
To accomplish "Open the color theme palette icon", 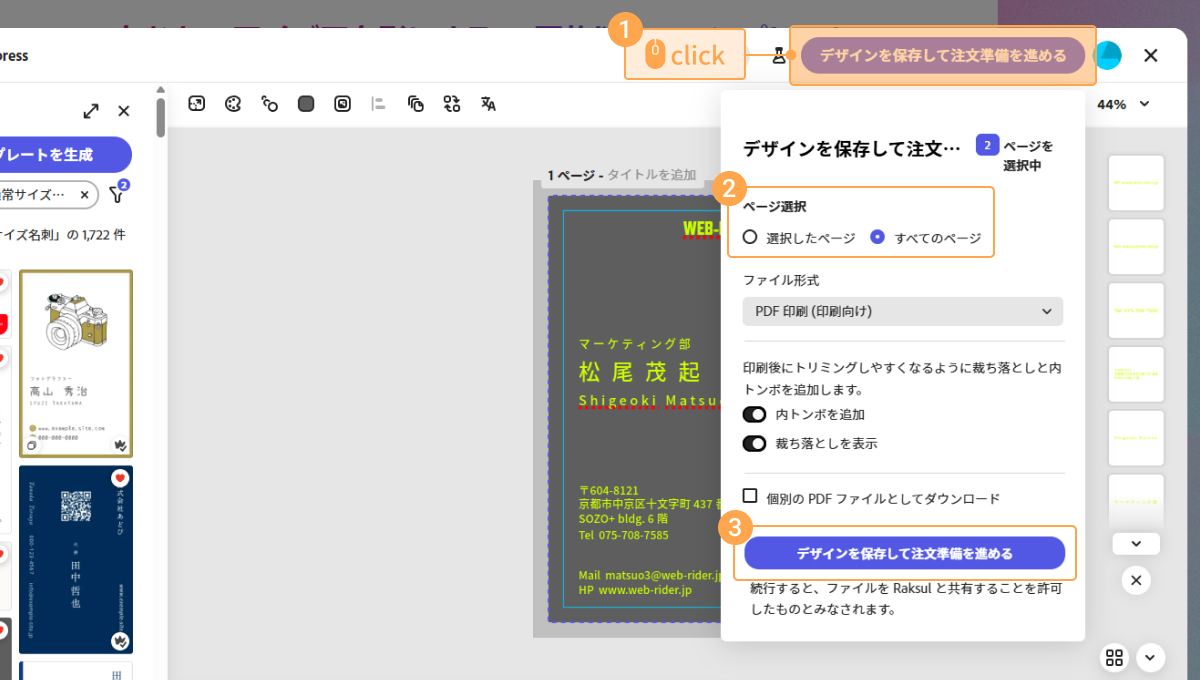I will [233, 103].
